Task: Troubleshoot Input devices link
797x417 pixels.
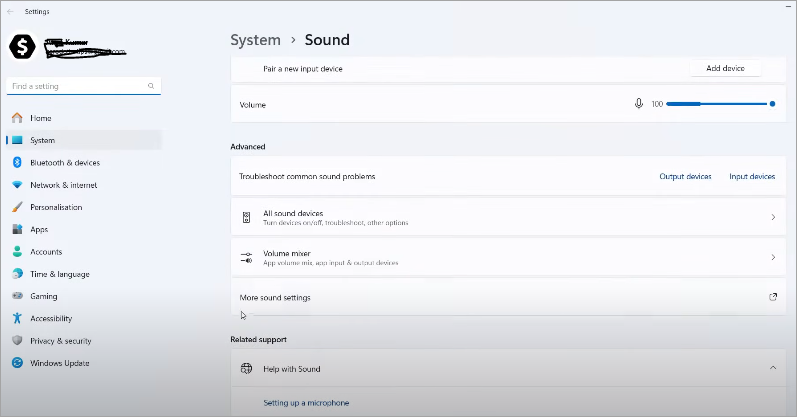Action: (x=752, y=176)
